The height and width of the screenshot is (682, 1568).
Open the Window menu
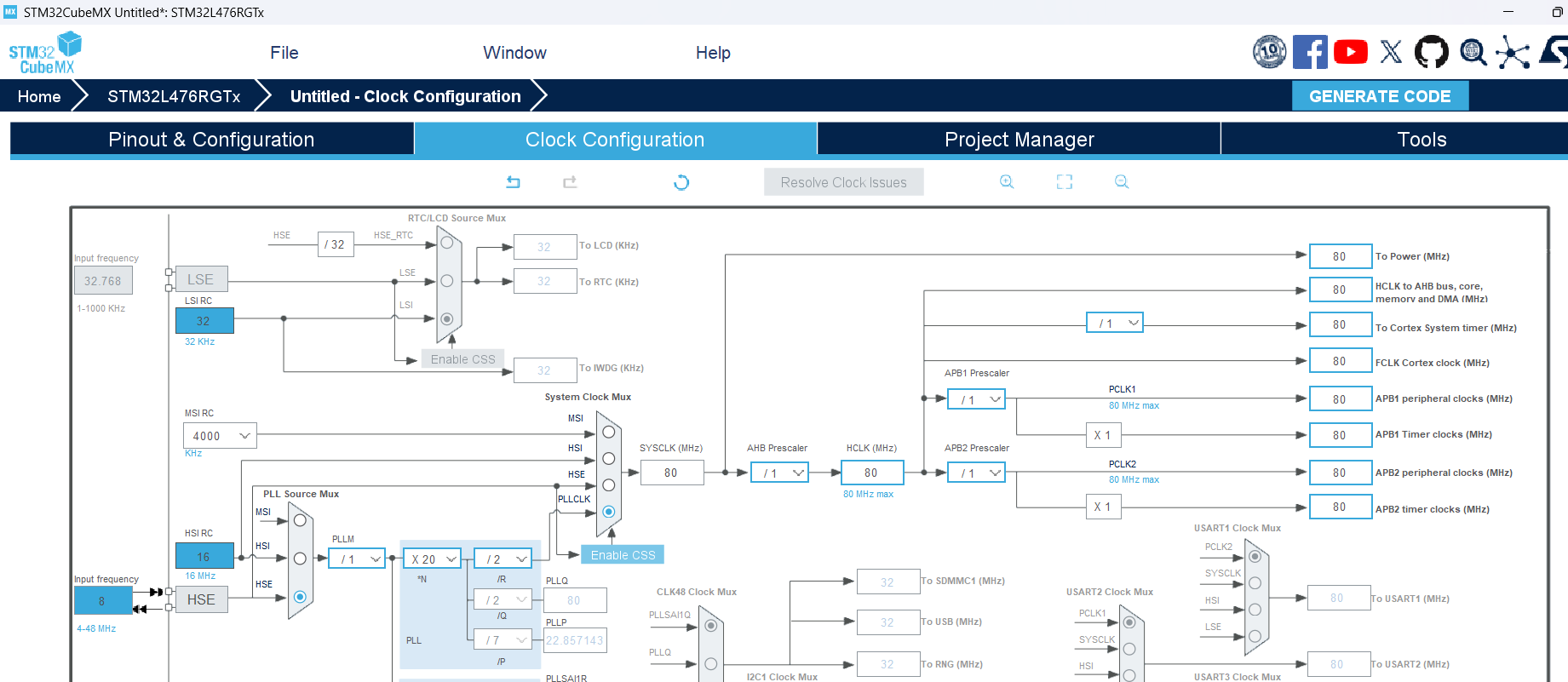point(514,53)
